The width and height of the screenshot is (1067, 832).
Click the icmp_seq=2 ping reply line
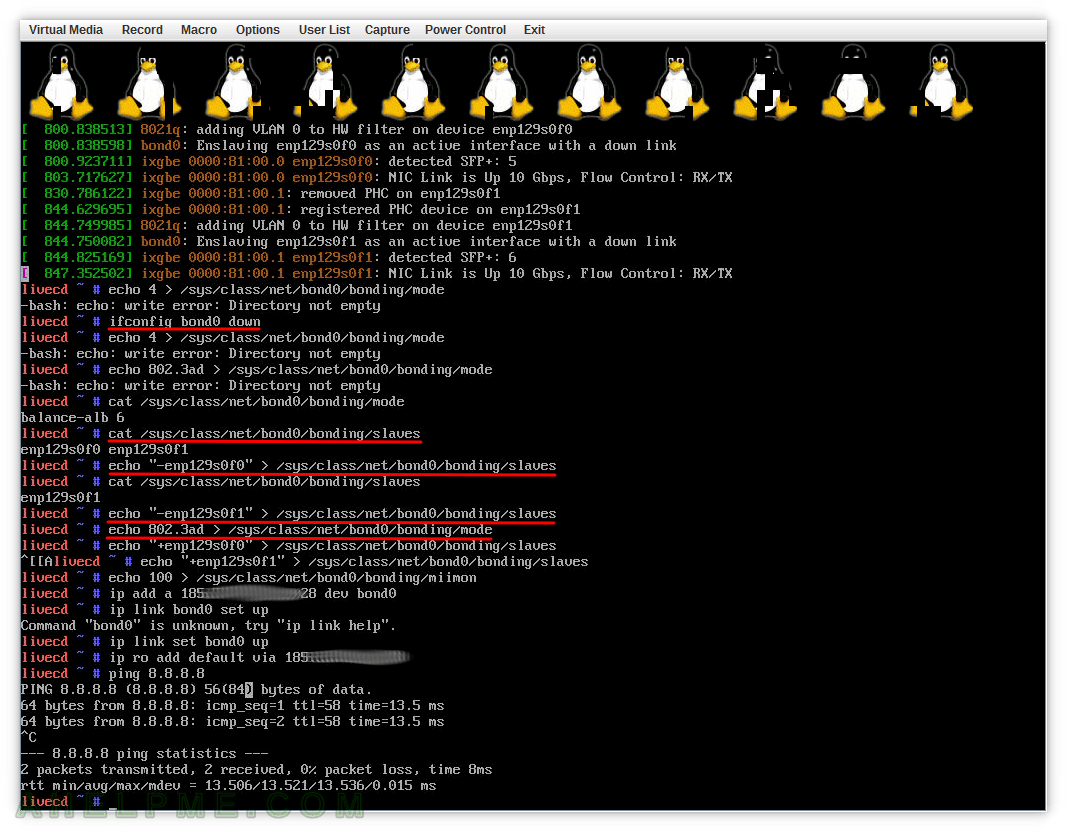coord(233,722)
